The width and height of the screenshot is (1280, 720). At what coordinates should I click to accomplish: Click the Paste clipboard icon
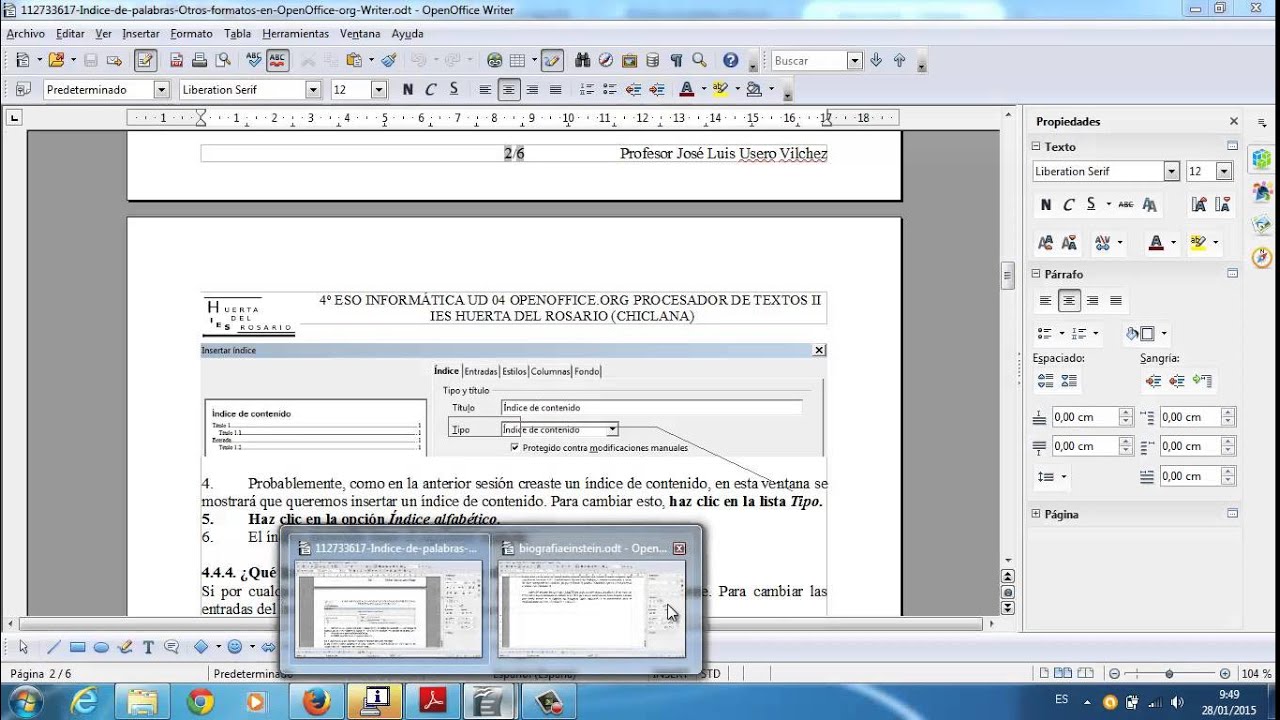coord(353,60)
